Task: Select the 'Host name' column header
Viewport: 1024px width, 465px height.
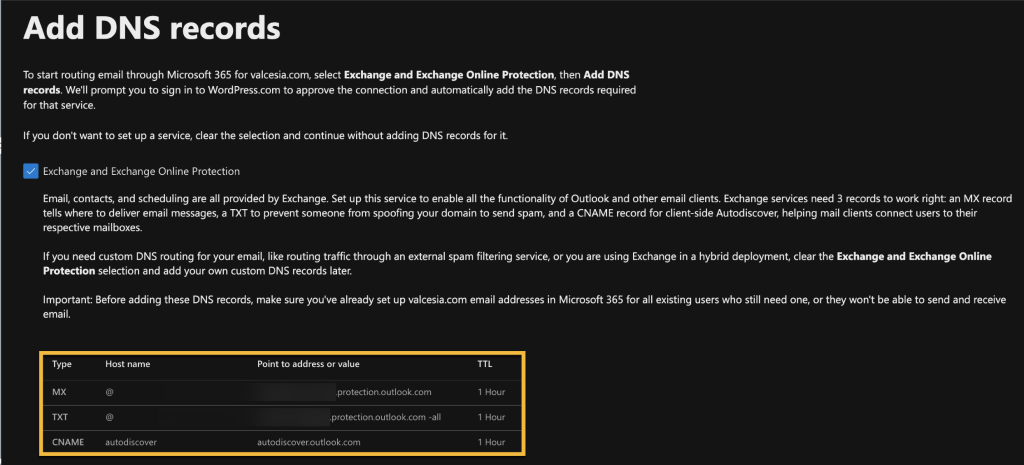Action: point(128,365)
